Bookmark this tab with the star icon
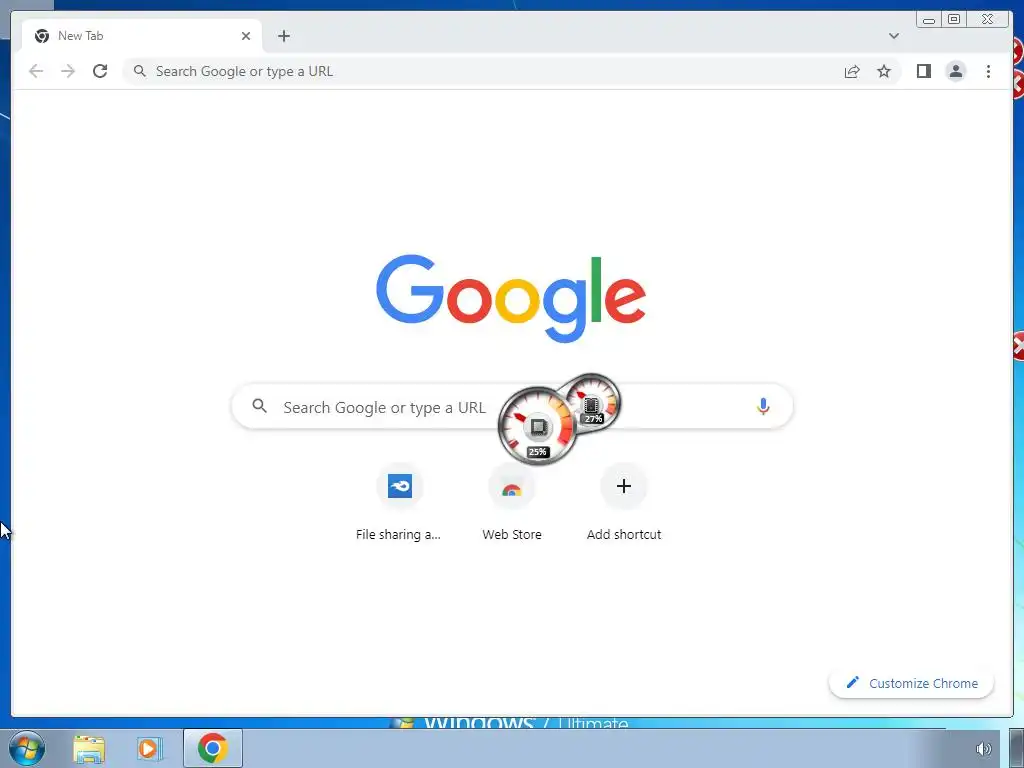 point(884,71)
